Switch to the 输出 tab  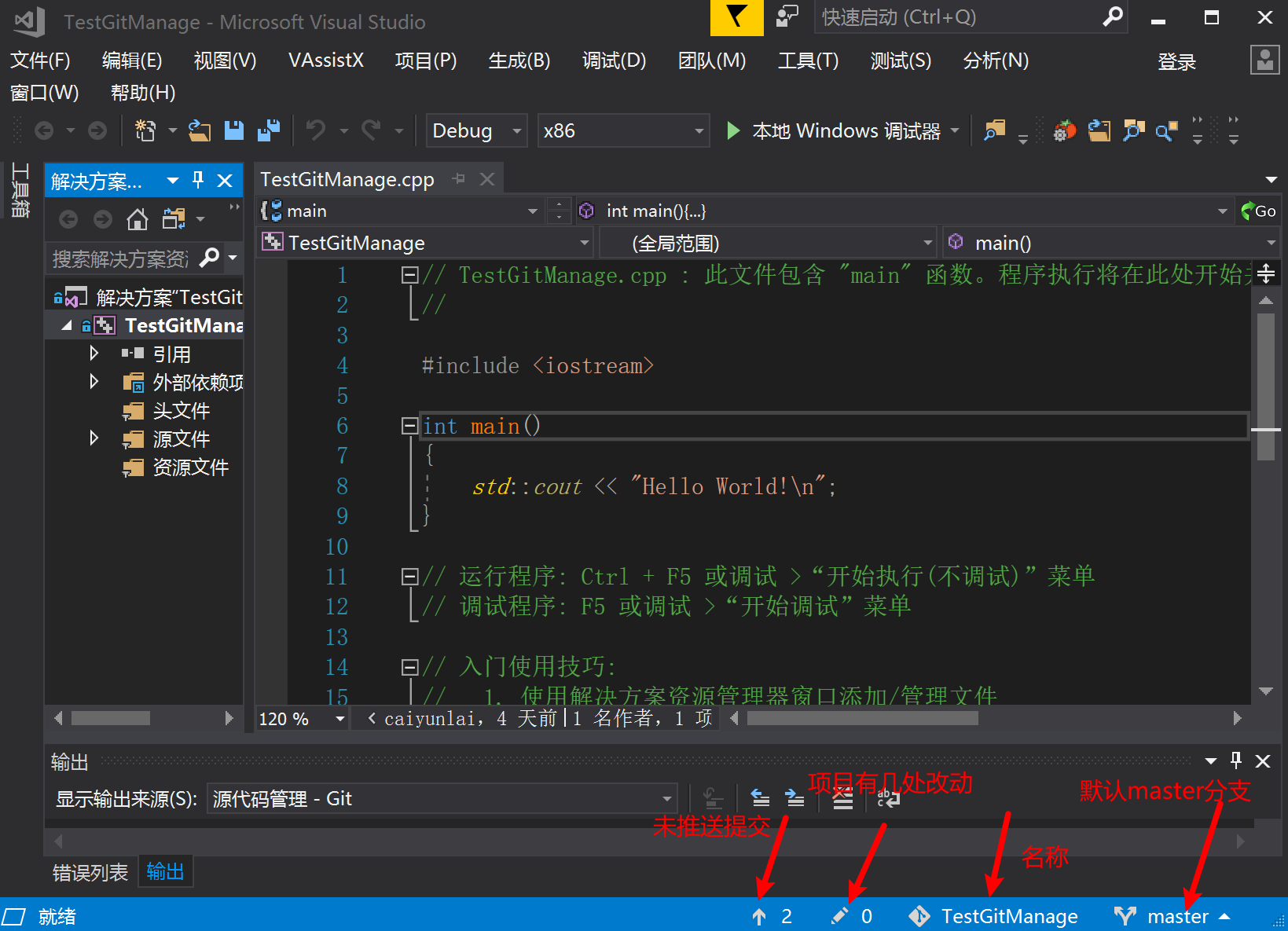(165, 872)
